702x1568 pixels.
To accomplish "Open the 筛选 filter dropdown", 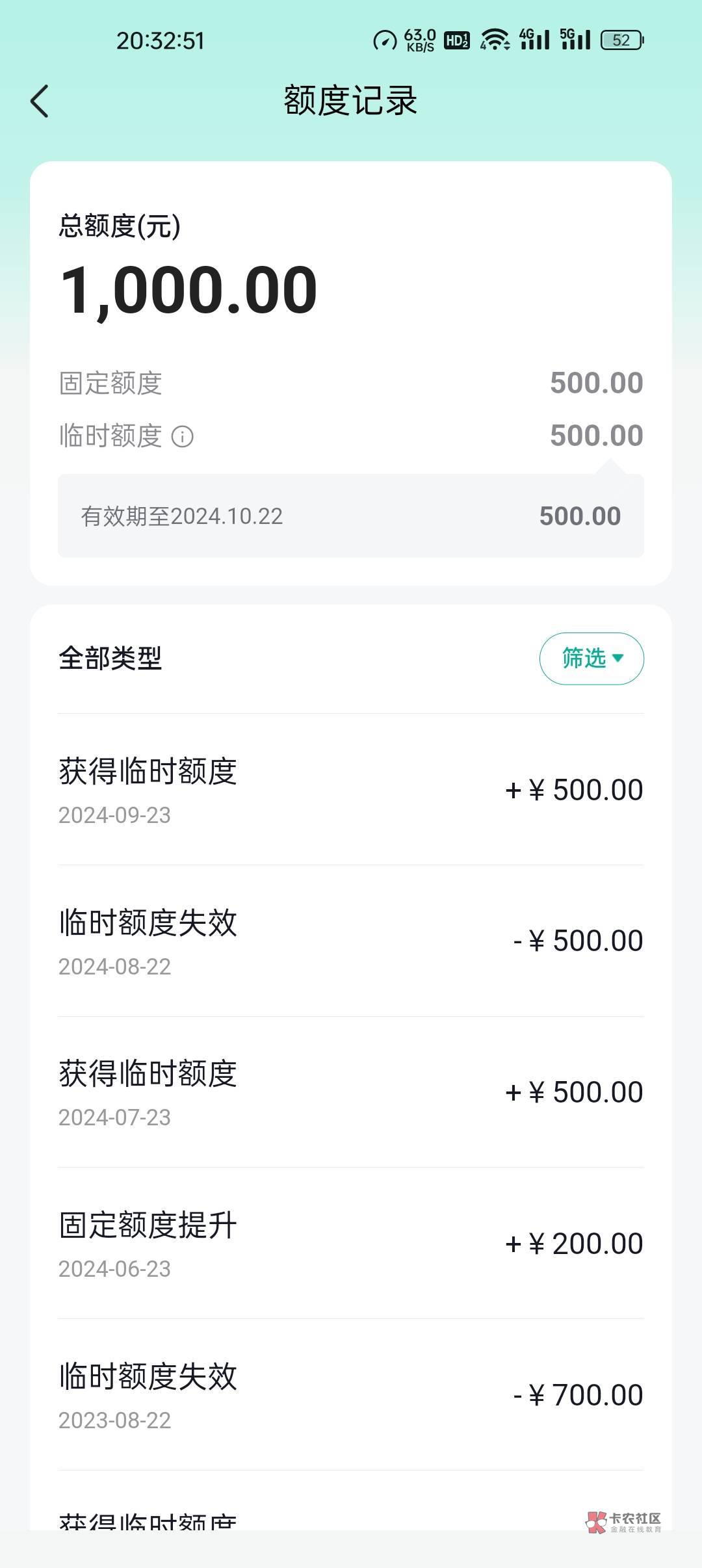I will point(591,659).
